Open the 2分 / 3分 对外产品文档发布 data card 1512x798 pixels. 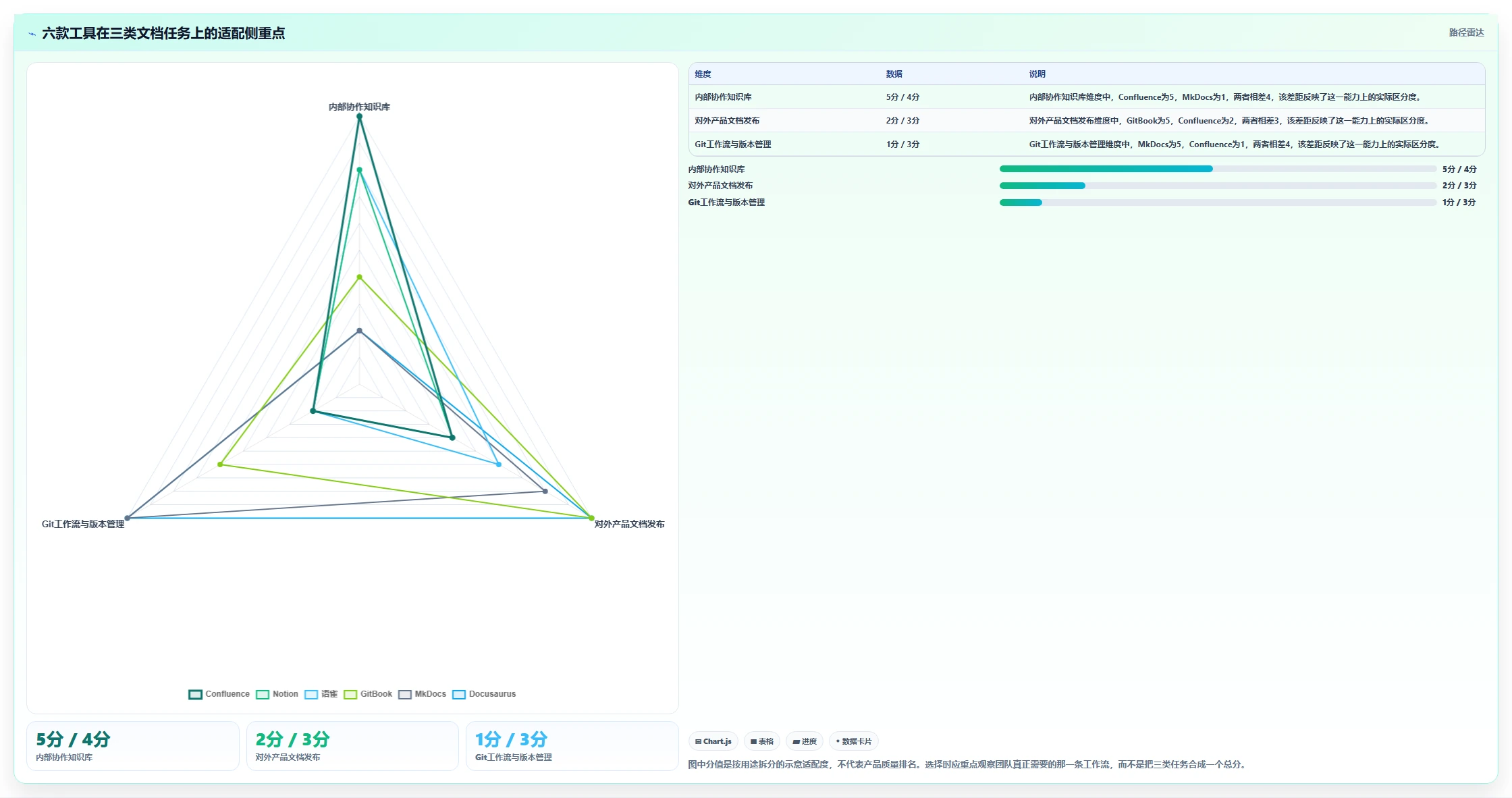(x=352, y=746)
